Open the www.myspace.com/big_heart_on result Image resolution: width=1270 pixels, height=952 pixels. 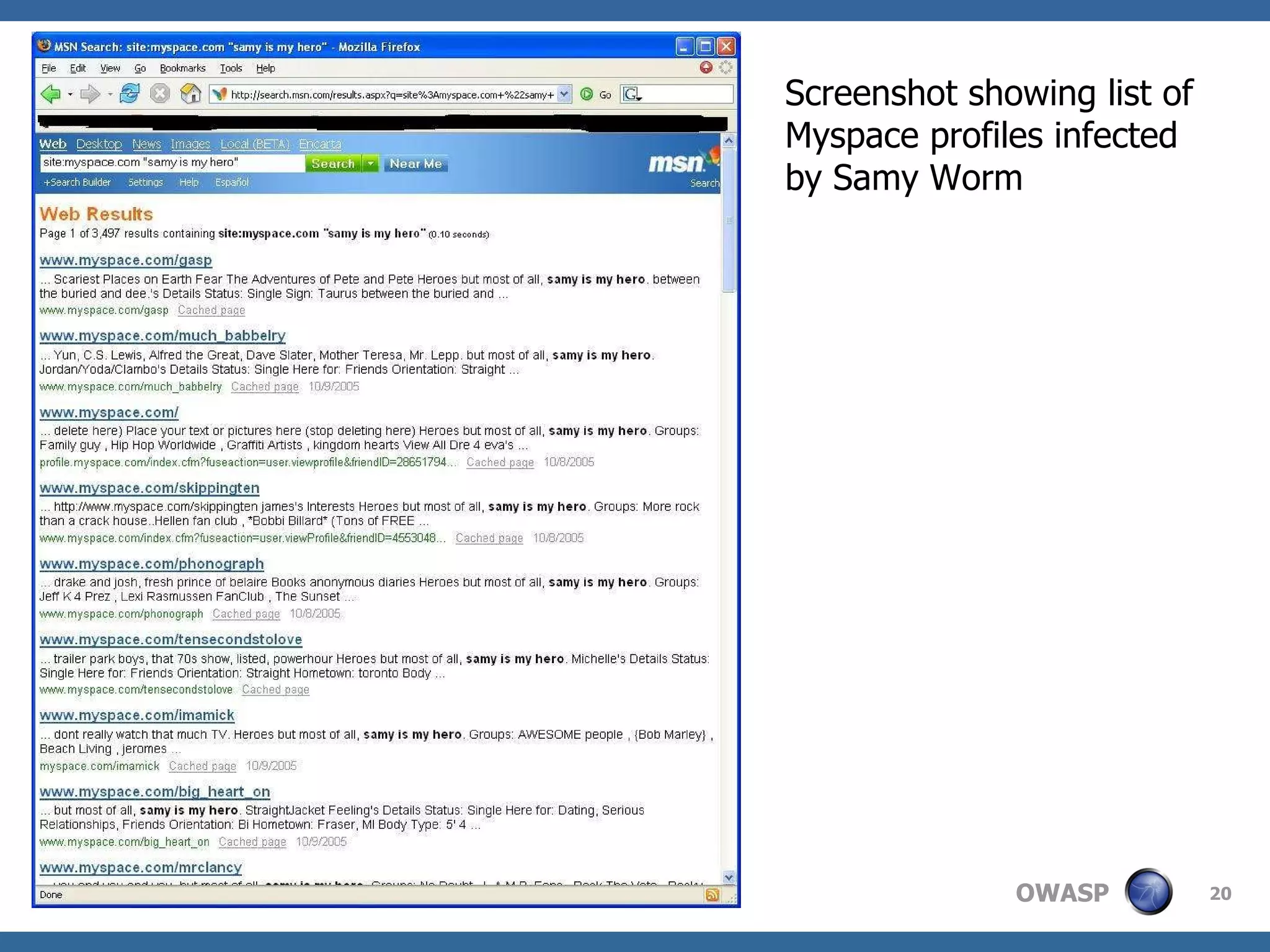[155, 791]
